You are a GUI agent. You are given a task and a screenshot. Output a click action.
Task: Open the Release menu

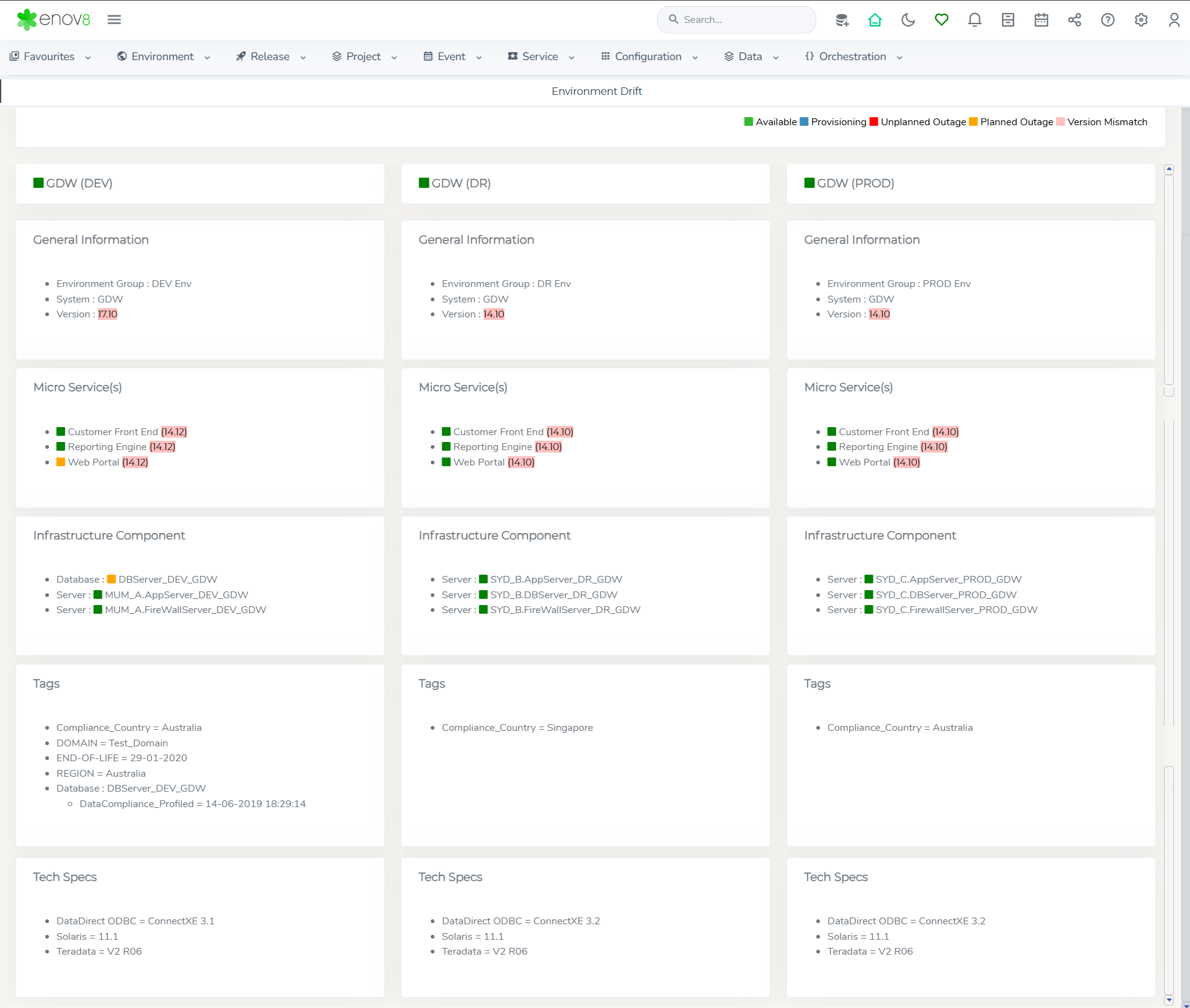[271, 56]
